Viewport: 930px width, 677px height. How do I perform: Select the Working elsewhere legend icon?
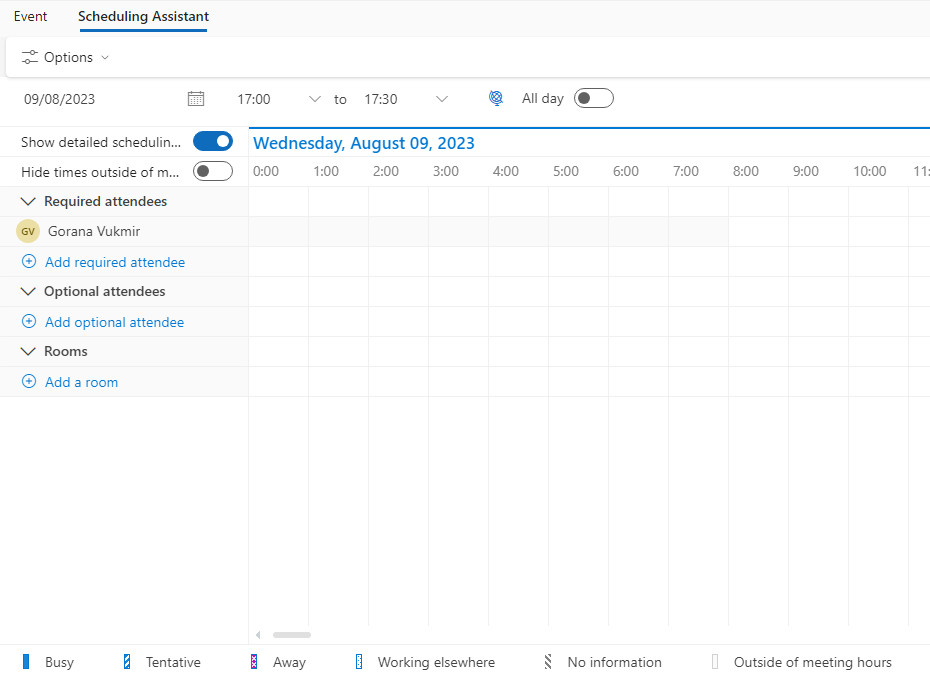(x=358, y=662)
